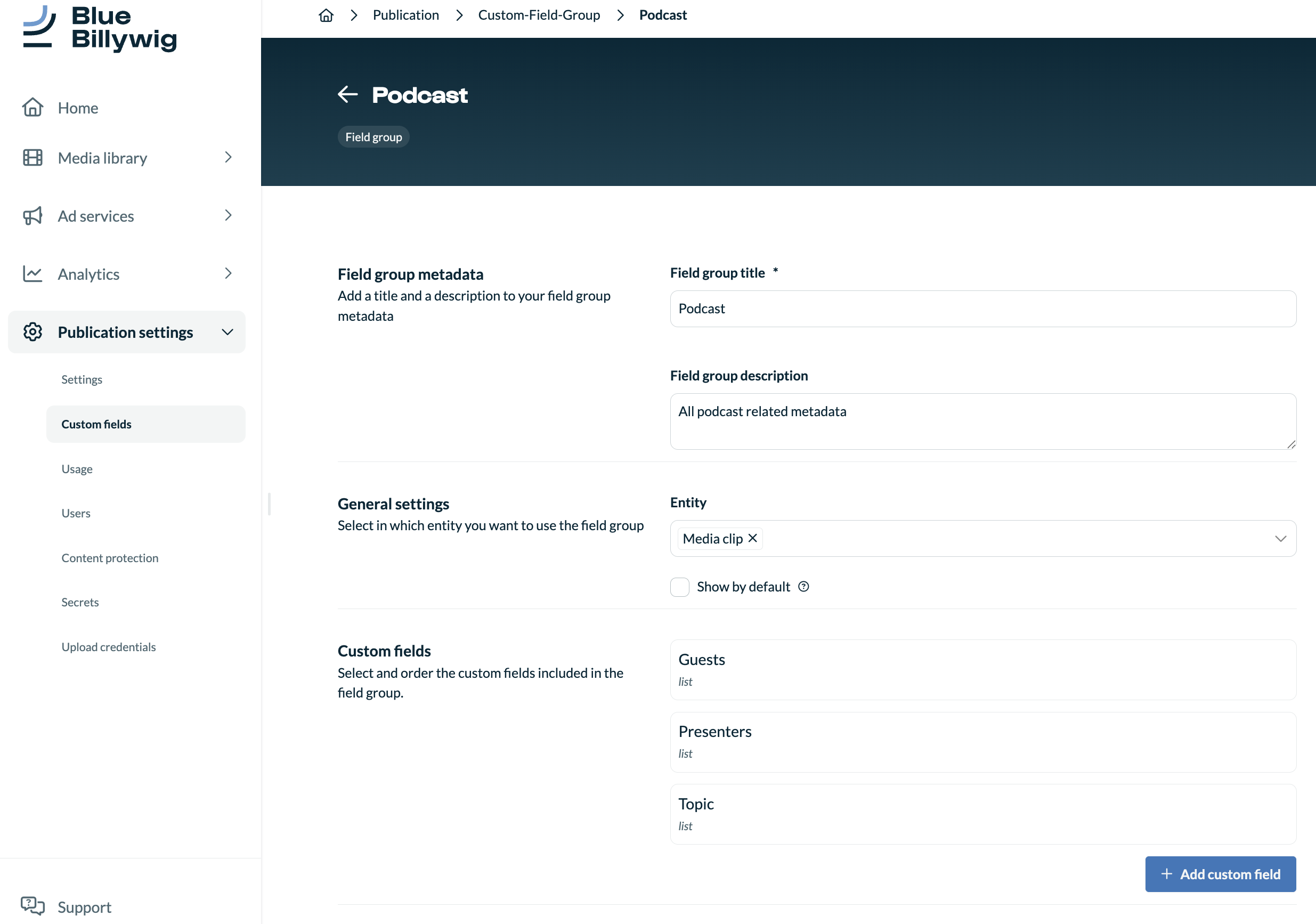Screen dimensions: 1316x924
Task: Click the Field group description textarea
Action: pos(983,422)
